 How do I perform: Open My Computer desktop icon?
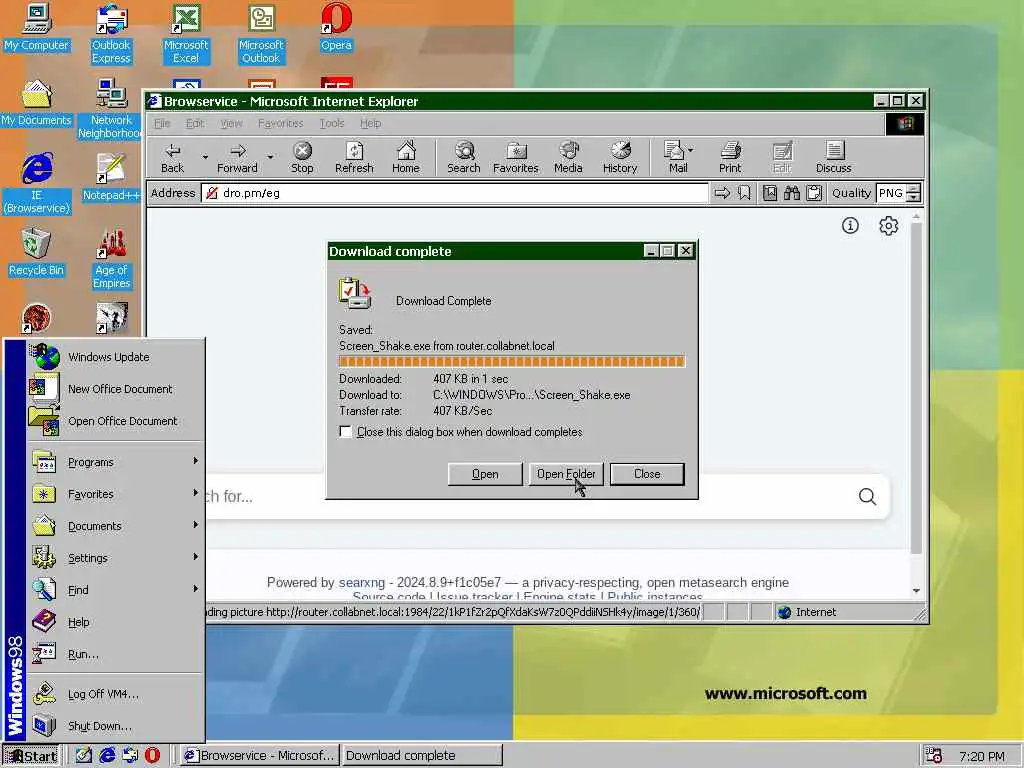pyautogui.click(x=36, y=29)
